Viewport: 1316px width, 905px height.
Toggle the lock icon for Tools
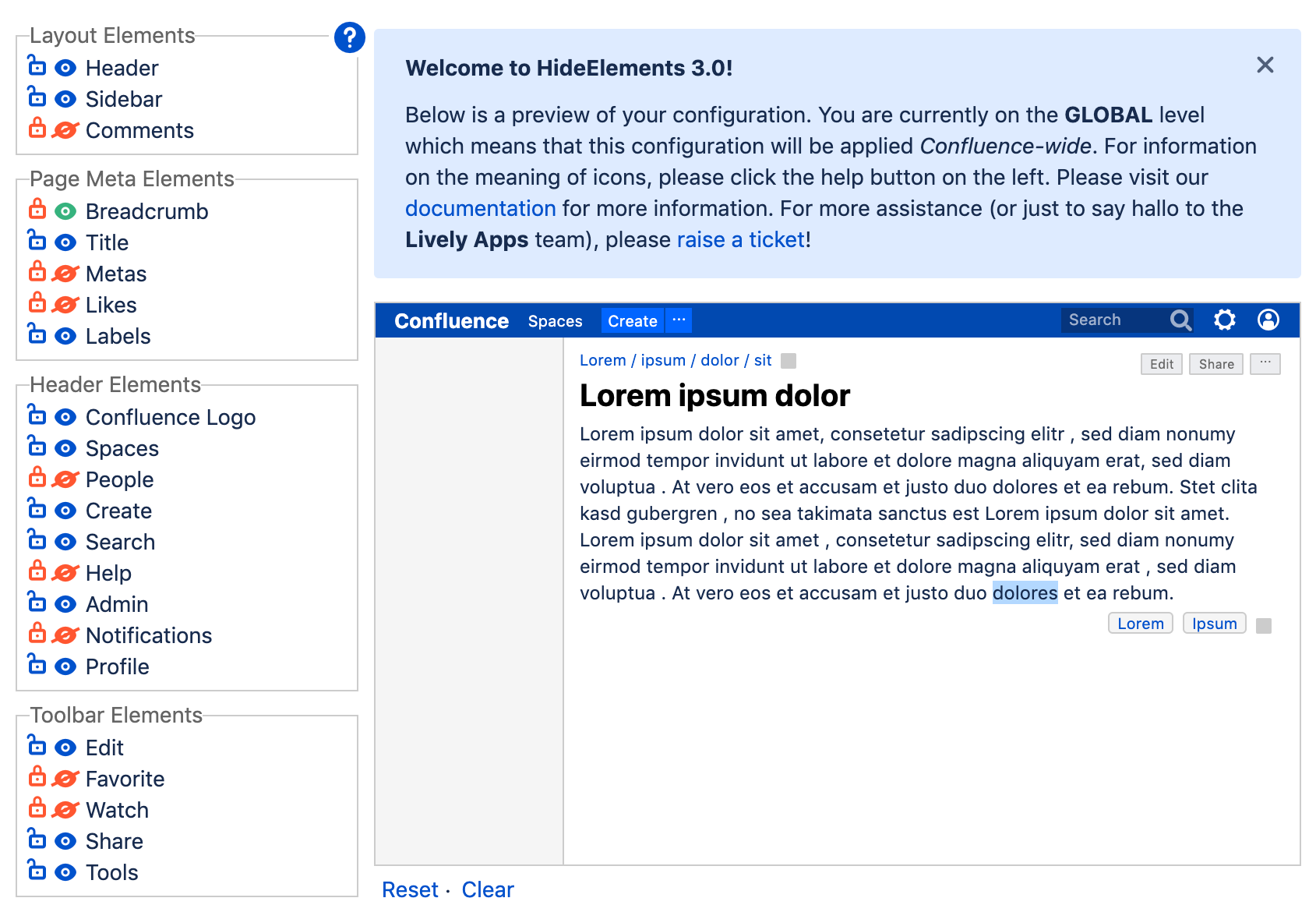[37, 870]
